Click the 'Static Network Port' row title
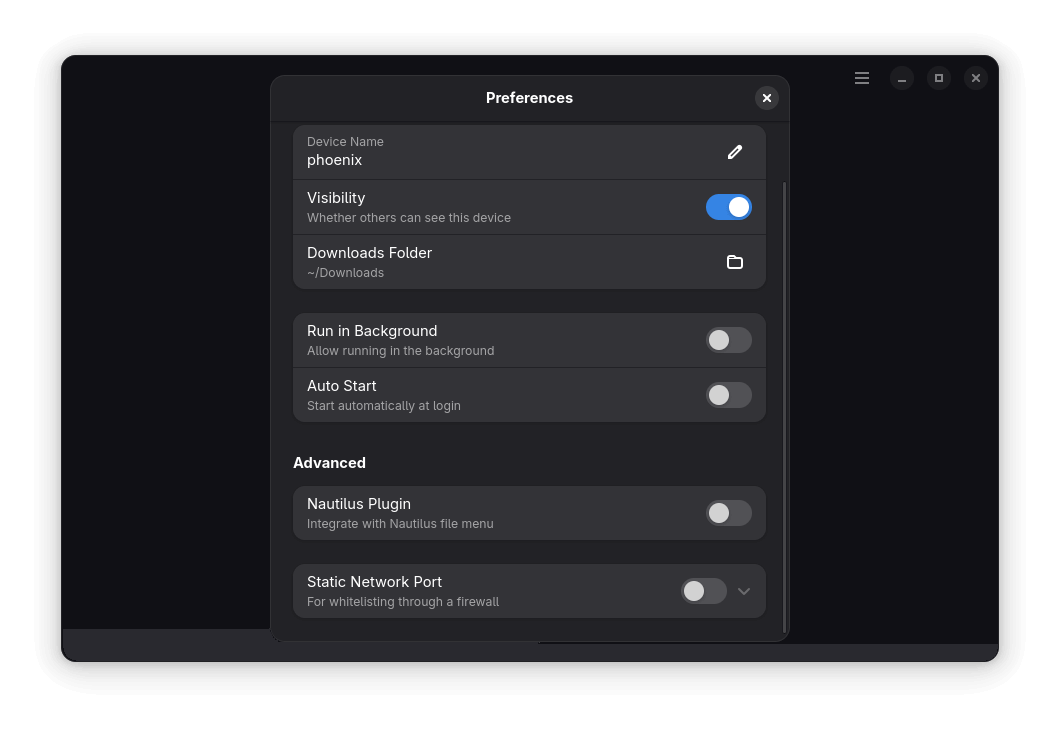 (x=374, y=582)
